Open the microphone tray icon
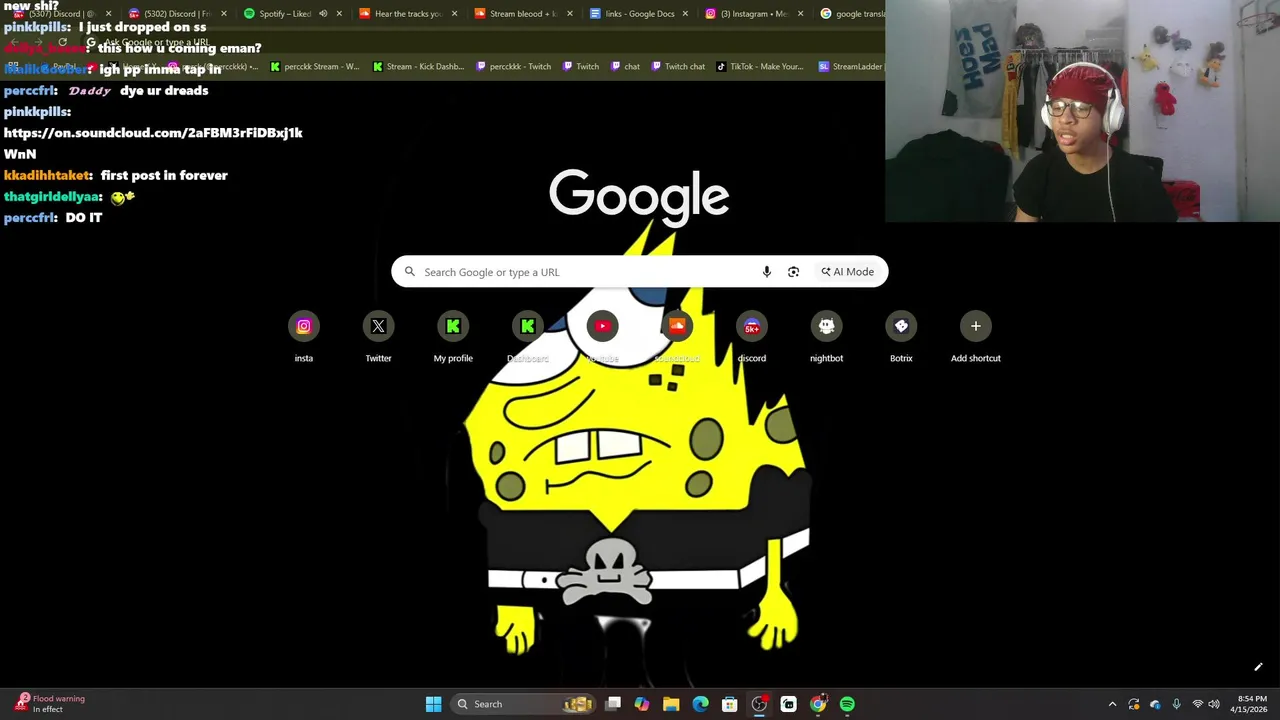Screen dimensions: 1280x720 tap(1176, 704)
